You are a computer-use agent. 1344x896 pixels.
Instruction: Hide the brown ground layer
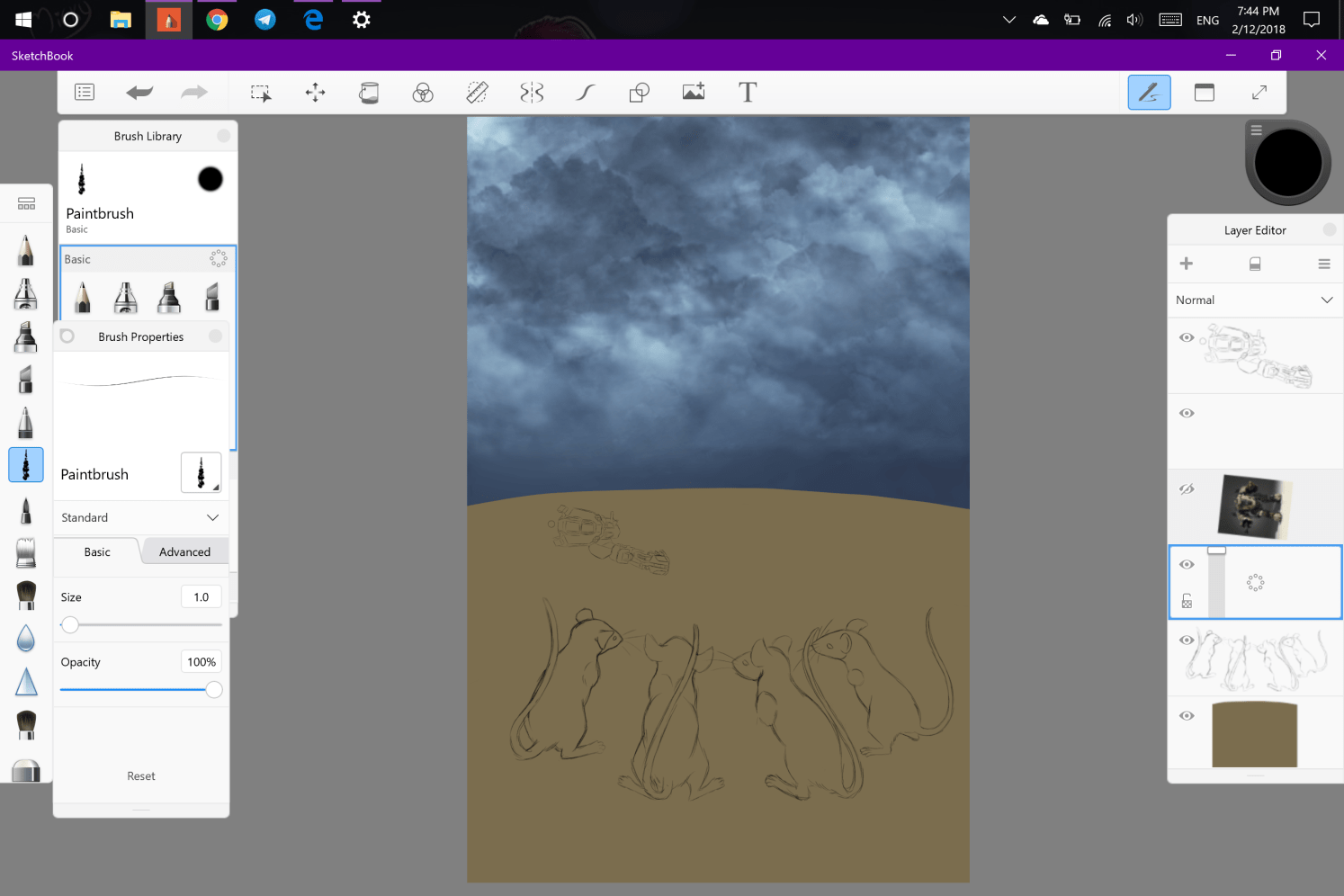click(1187, 716)
